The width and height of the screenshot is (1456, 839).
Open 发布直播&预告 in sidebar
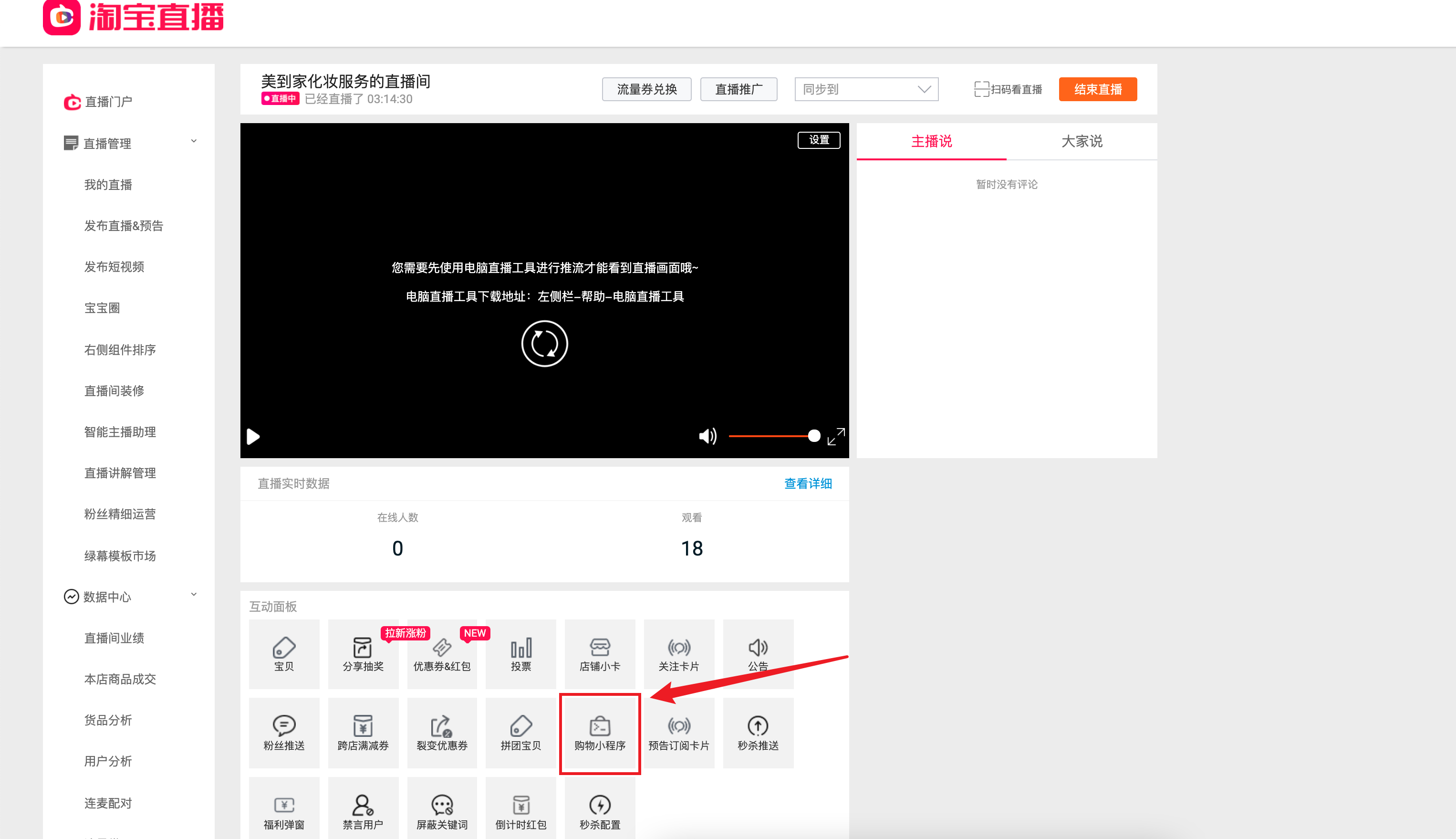(x=124, y=226)
